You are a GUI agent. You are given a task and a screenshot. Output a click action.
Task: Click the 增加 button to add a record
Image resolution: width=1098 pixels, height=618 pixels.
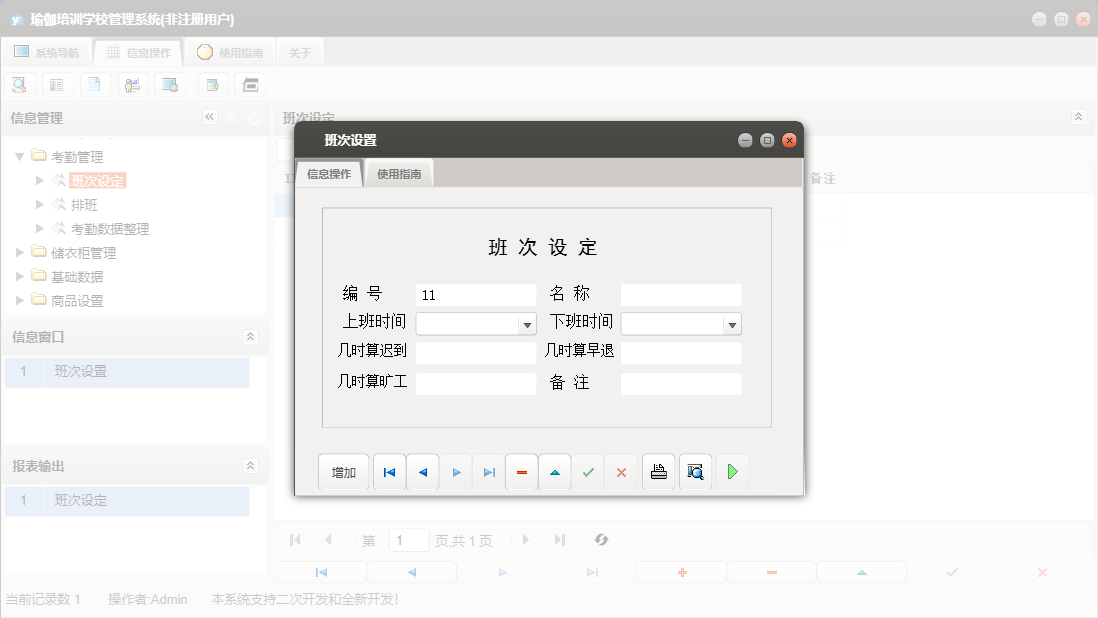[343, 471]
